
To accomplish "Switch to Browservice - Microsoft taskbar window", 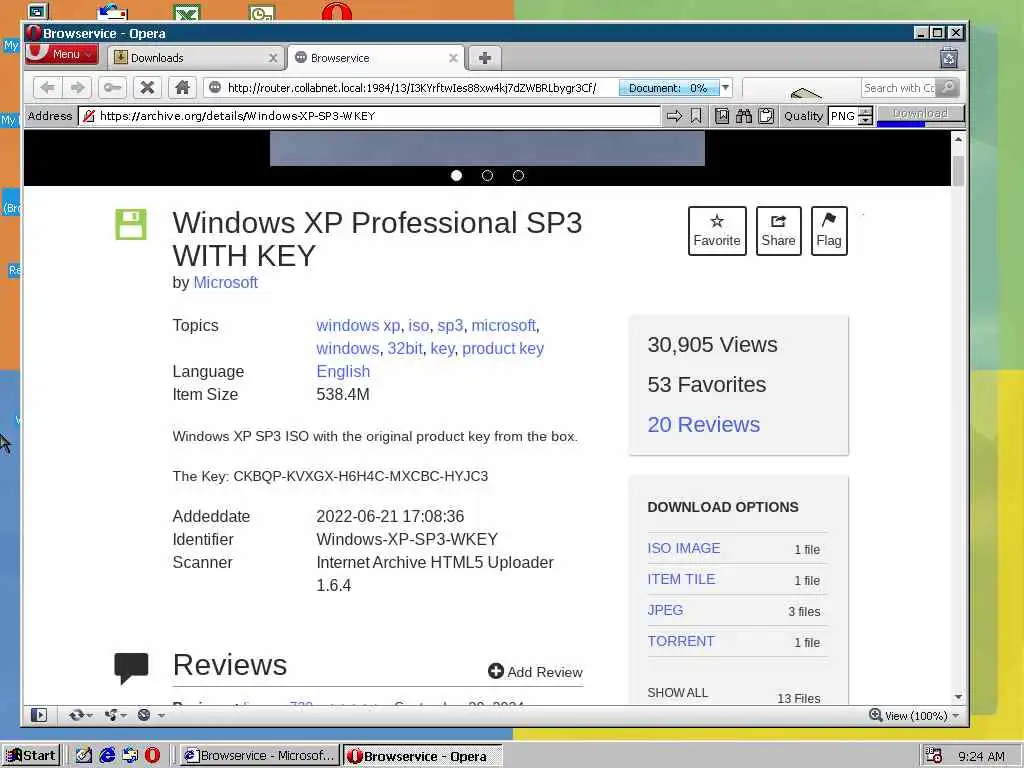I will [x=259, y=756].
